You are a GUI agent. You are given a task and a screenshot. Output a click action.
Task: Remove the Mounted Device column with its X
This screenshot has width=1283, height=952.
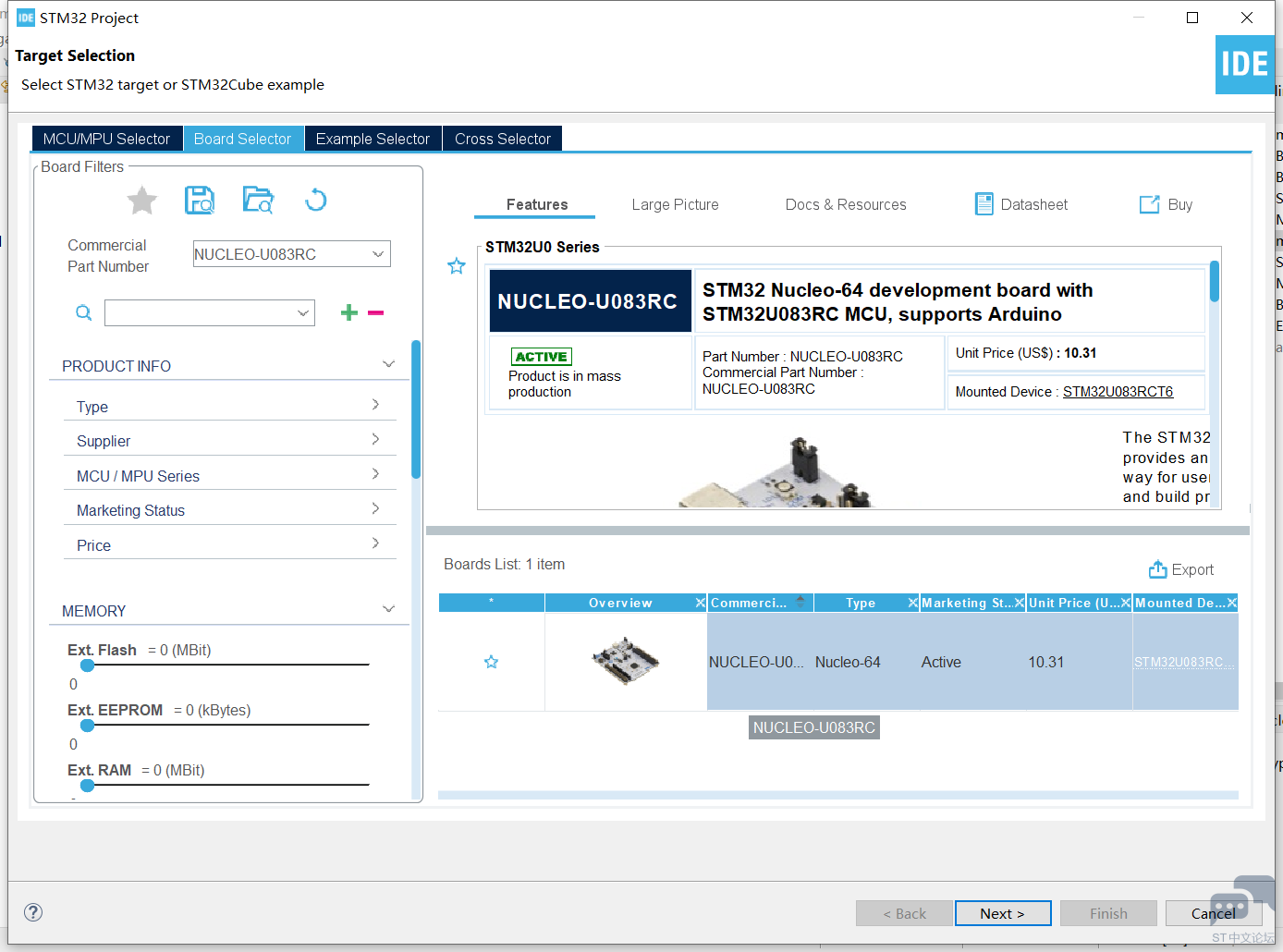click(1232, 603)
